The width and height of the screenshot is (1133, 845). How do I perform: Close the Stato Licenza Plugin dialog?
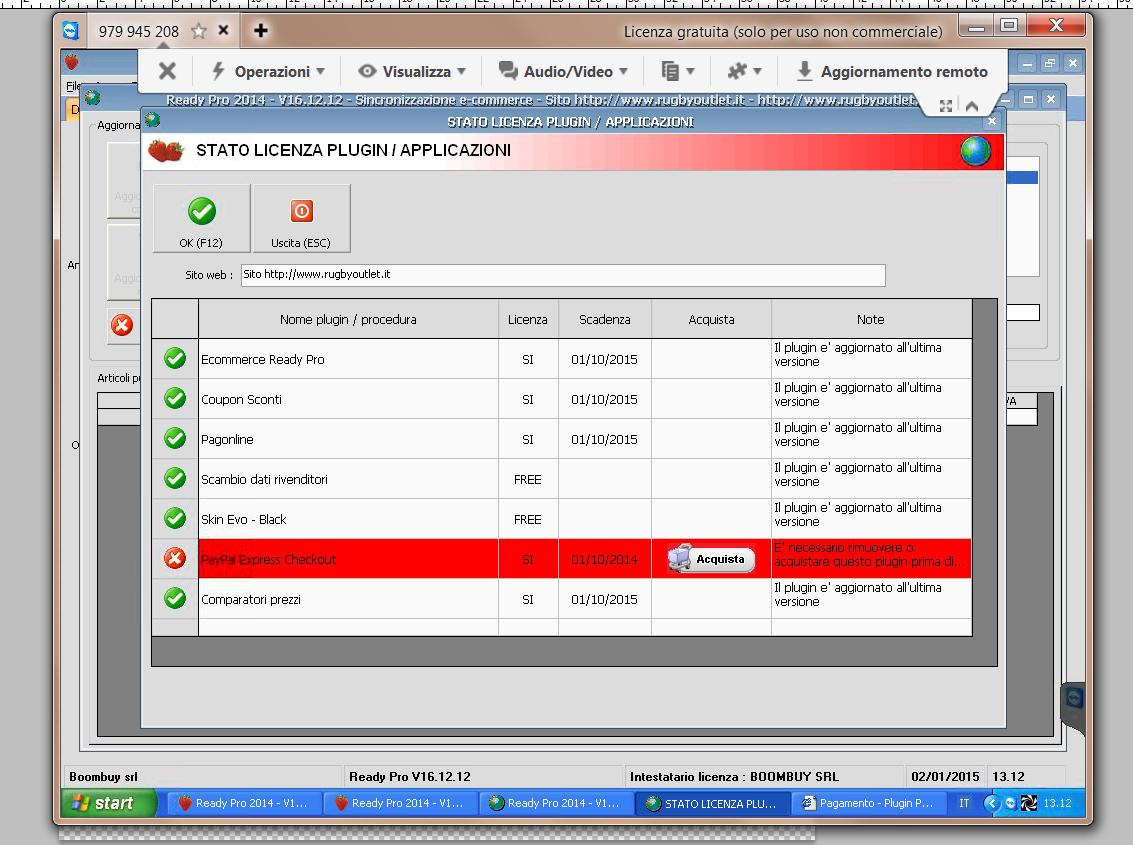(x=991, y=121)
